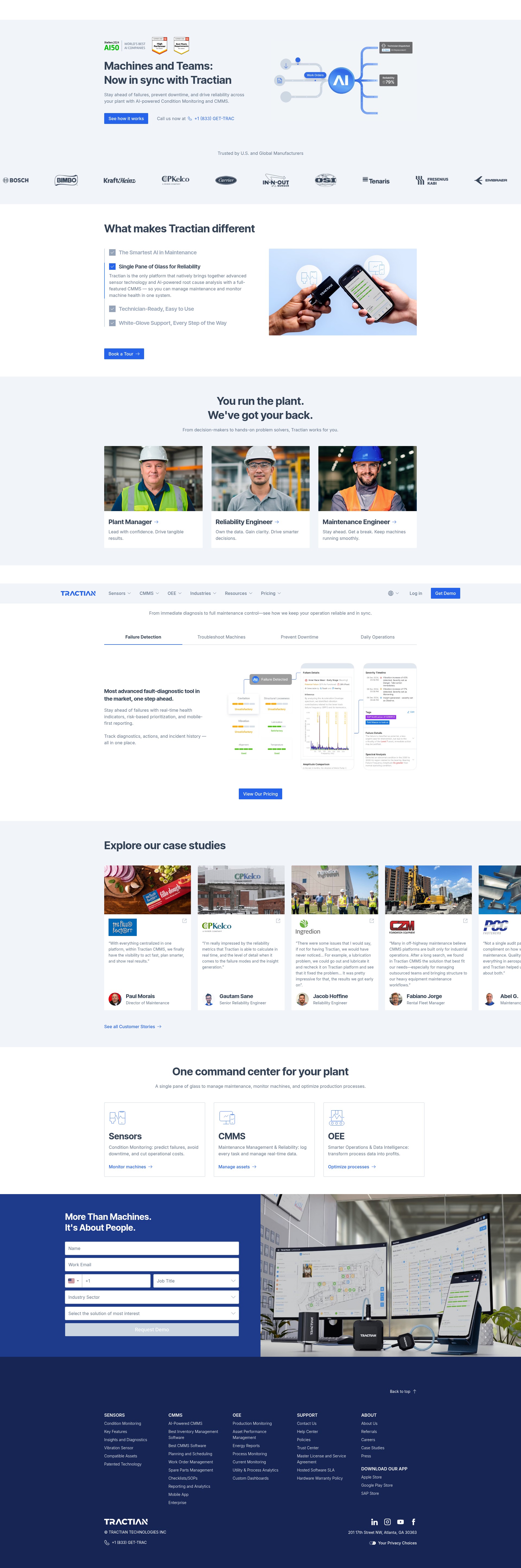Expand the CMMS navbar dropdown

tap(149, 593)
